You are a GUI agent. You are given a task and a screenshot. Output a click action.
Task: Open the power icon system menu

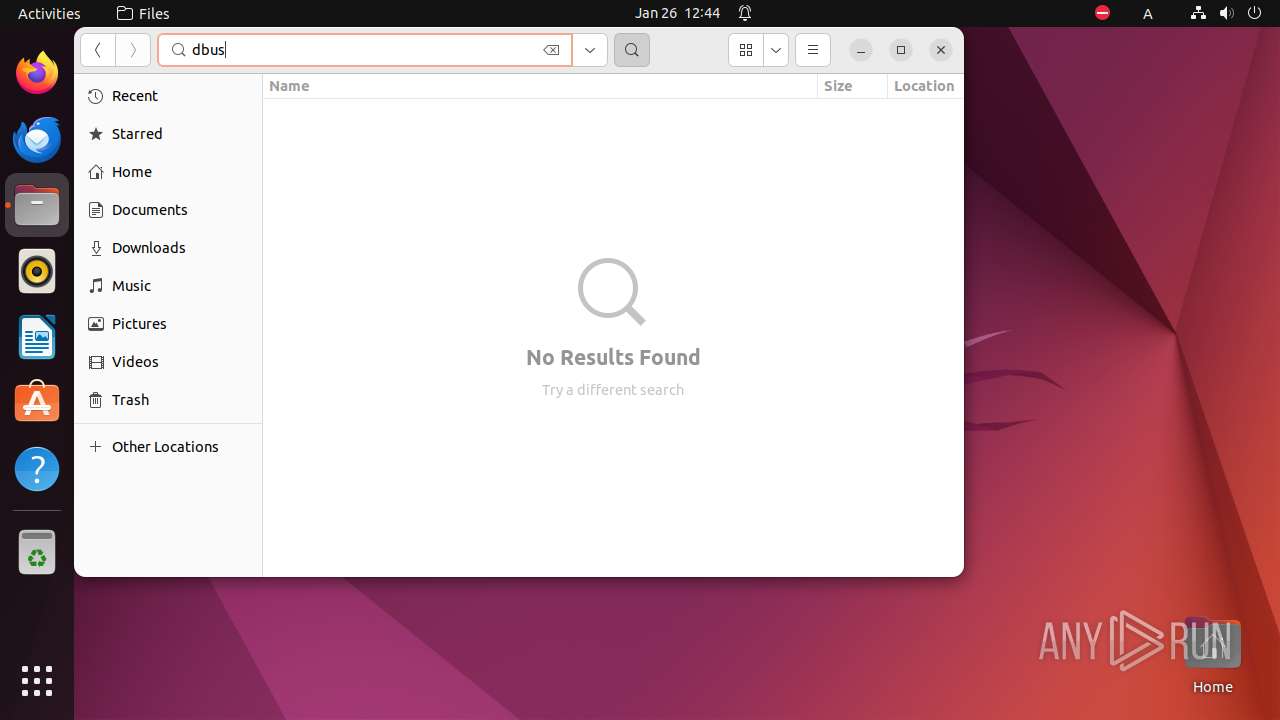pyautogui.click(x=1254, y=13)
